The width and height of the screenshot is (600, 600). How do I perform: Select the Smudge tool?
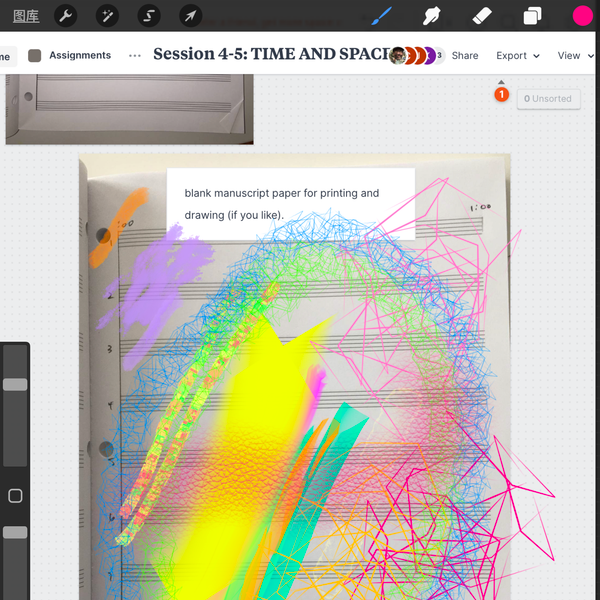pos(432,16)
